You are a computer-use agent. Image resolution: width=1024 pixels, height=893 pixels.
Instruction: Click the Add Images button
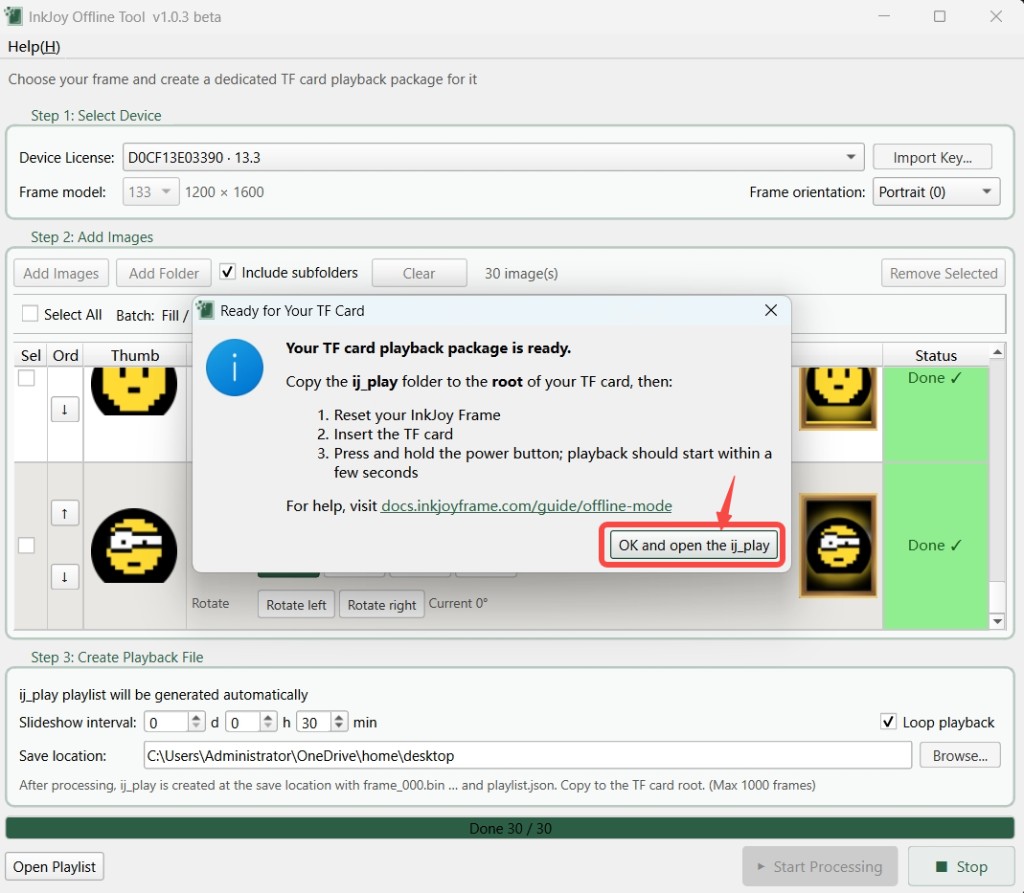click(61, 273)
